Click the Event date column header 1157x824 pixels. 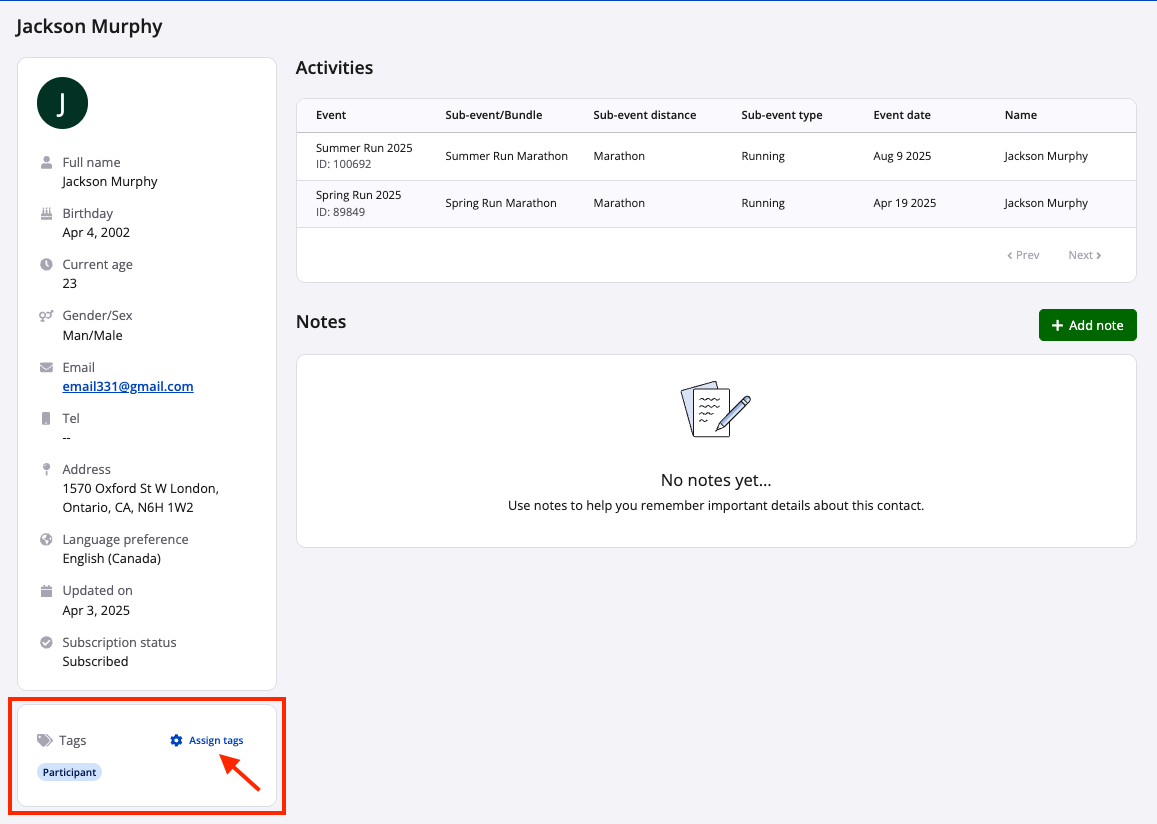[901, 115]
